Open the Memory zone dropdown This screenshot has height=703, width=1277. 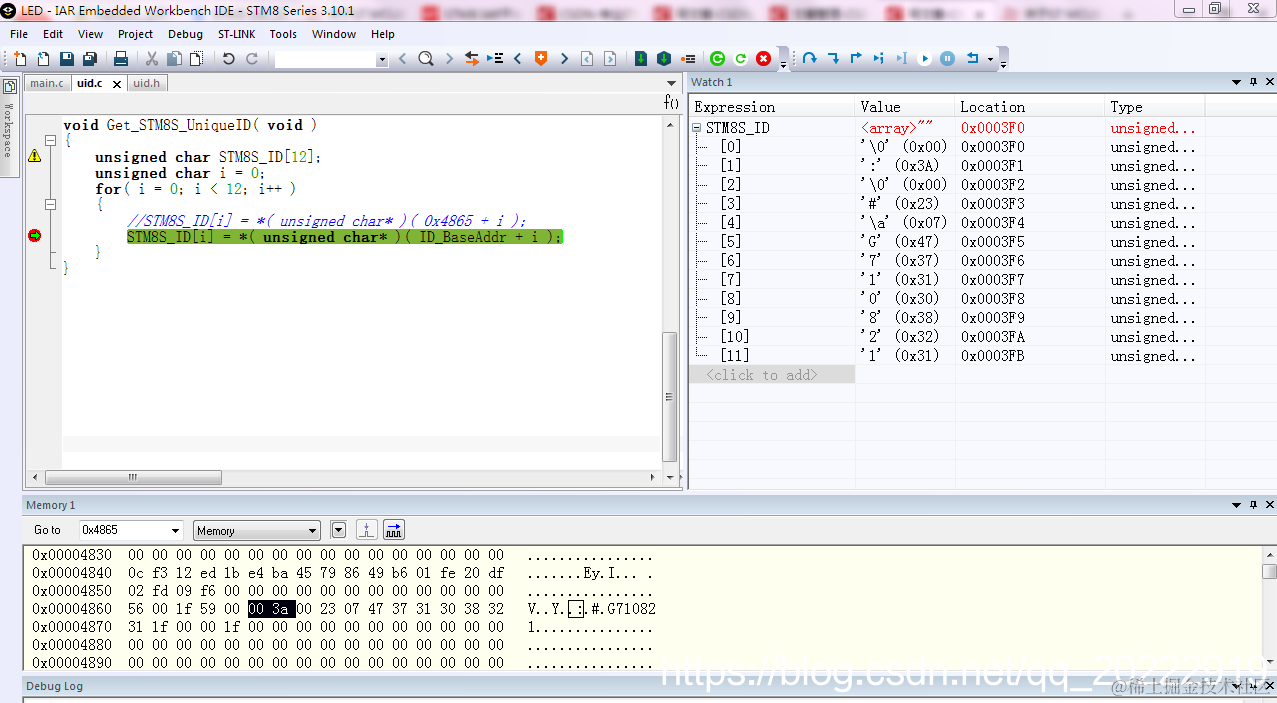(313, 531)
